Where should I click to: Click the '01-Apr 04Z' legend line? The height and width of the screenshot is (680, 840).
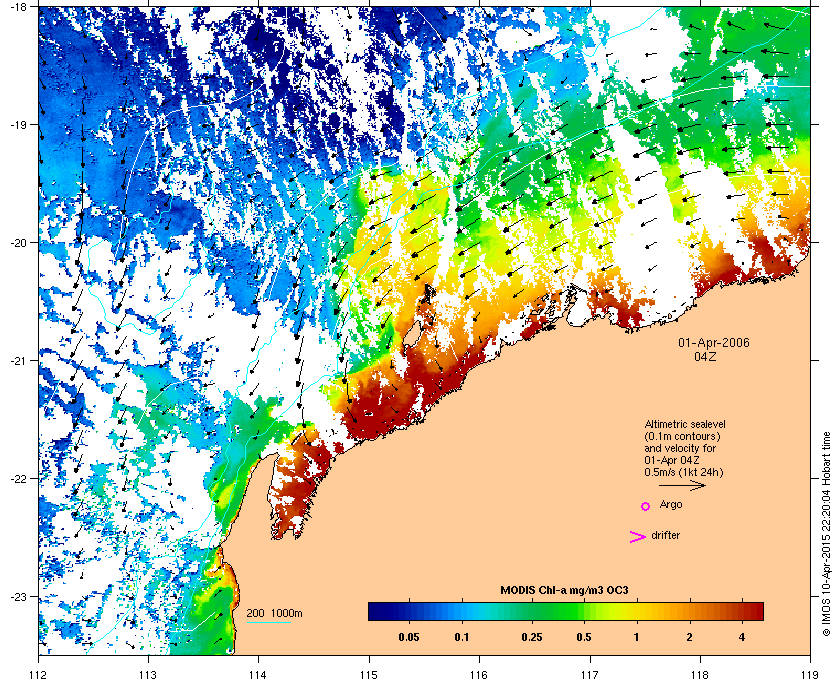(672, 460)
